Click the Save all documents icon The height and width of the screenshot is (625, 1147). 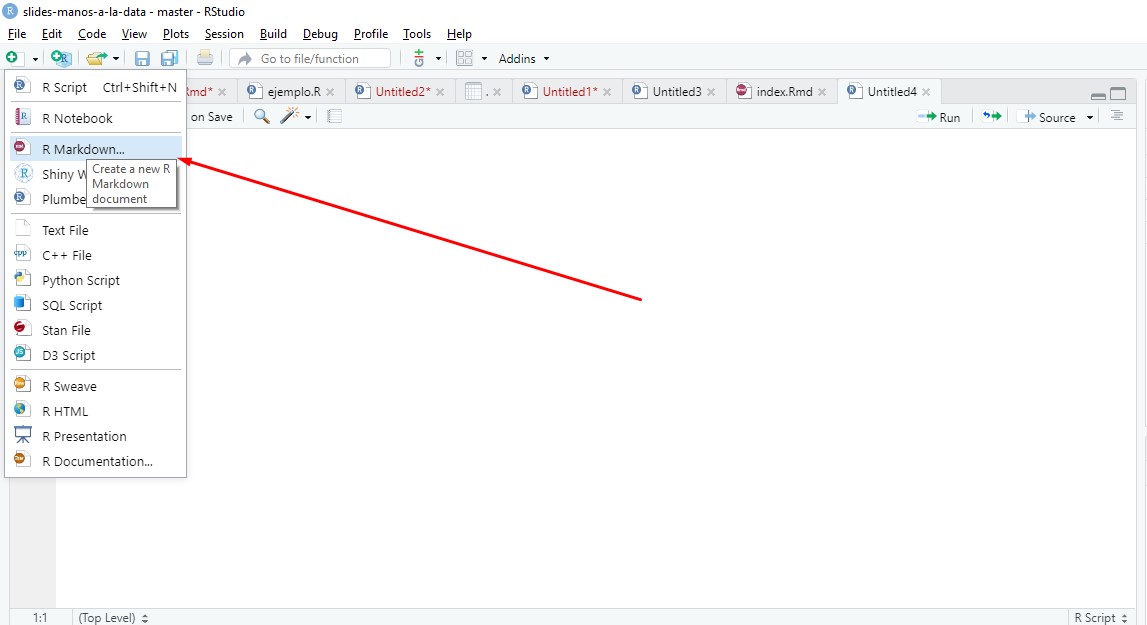(x=169, y=59)
